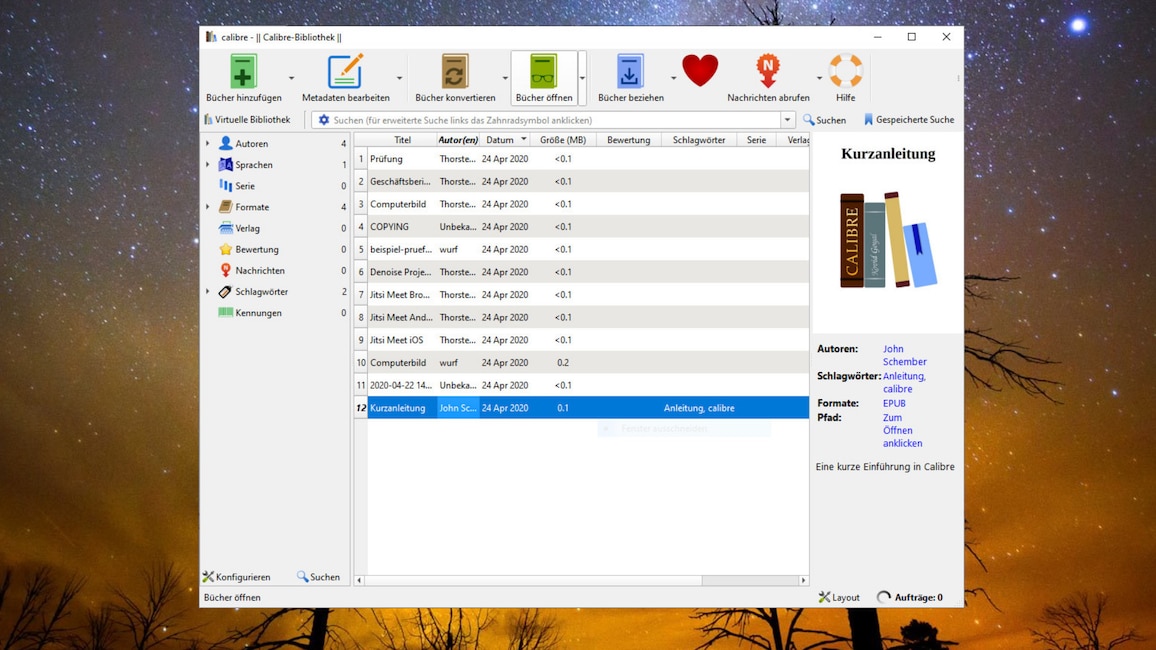Open the EPUB format link

pos(894,403)
